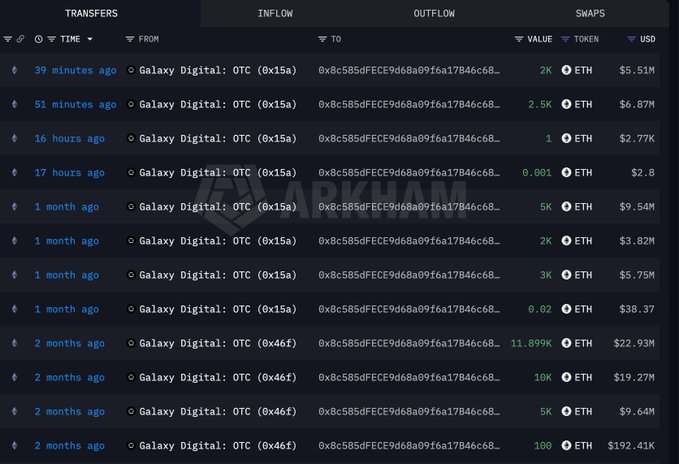Image resolution: width=679 pixels, height=464 pixels.
Task: Click ETH token icon in the $2.8 row
Action: point(566,173)
